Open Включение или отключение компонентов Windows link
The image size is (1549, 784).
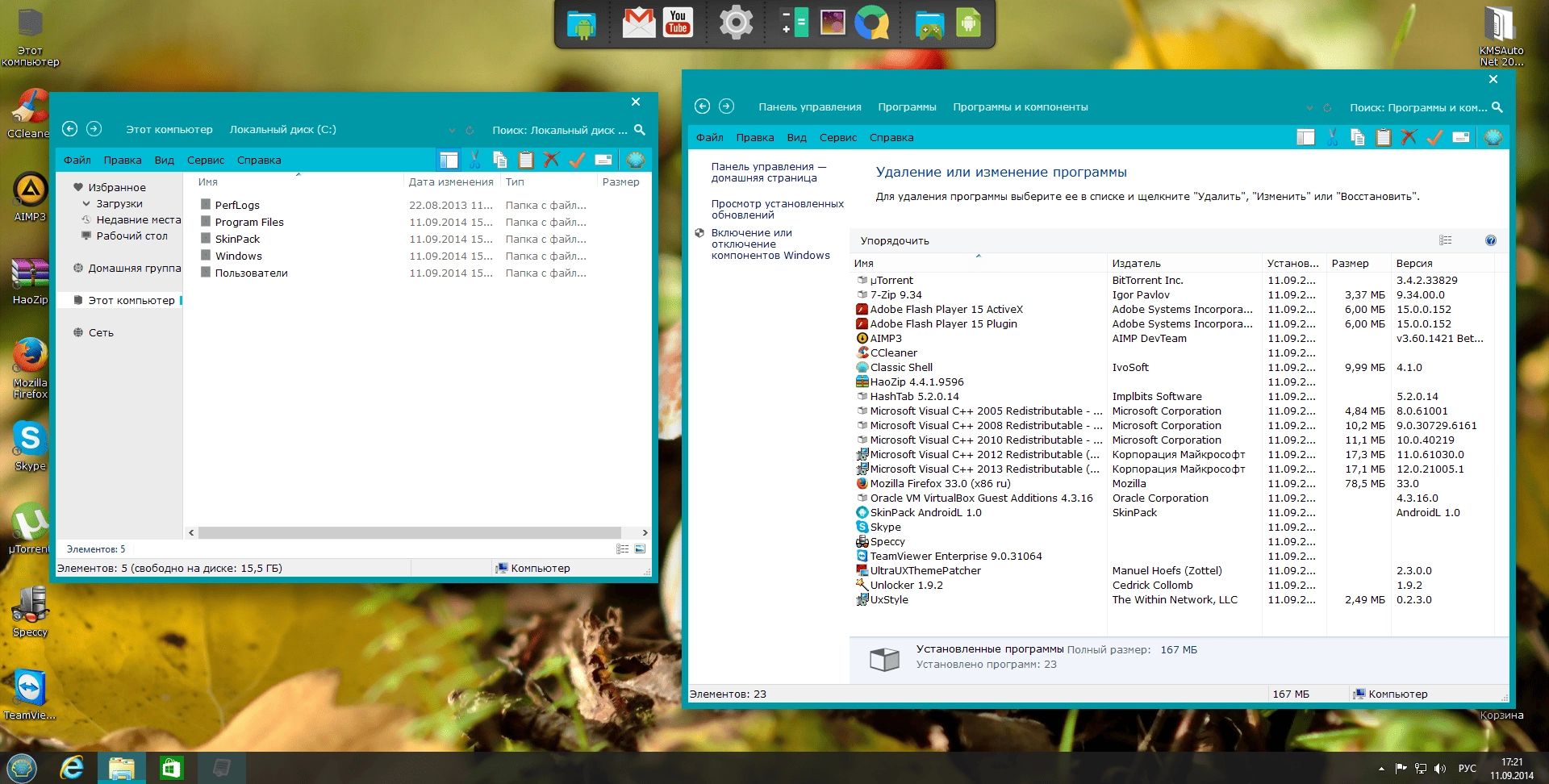tap(770, 244)
